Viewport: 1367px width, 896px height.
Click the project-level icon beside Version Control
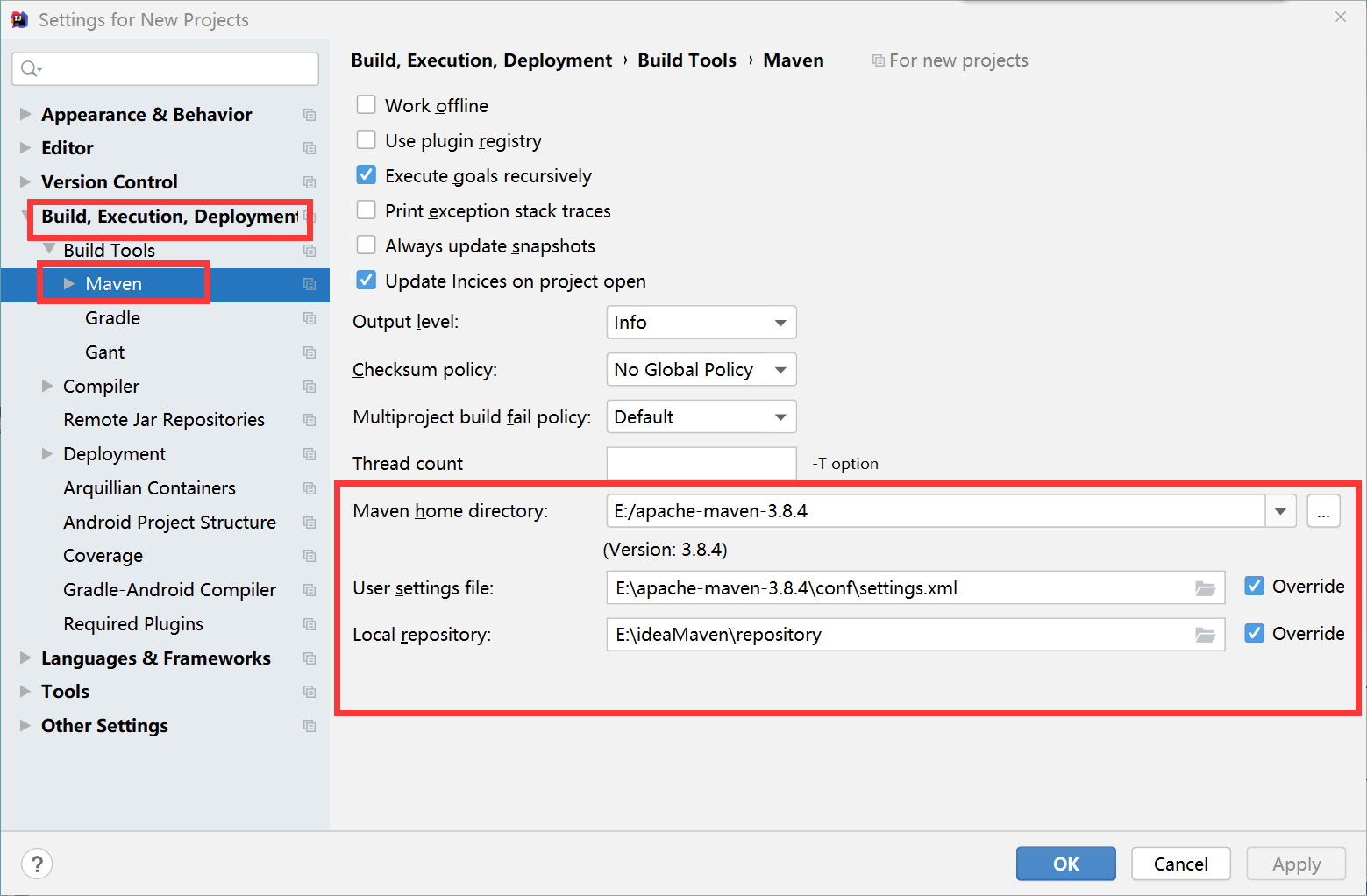click(310, 182)
